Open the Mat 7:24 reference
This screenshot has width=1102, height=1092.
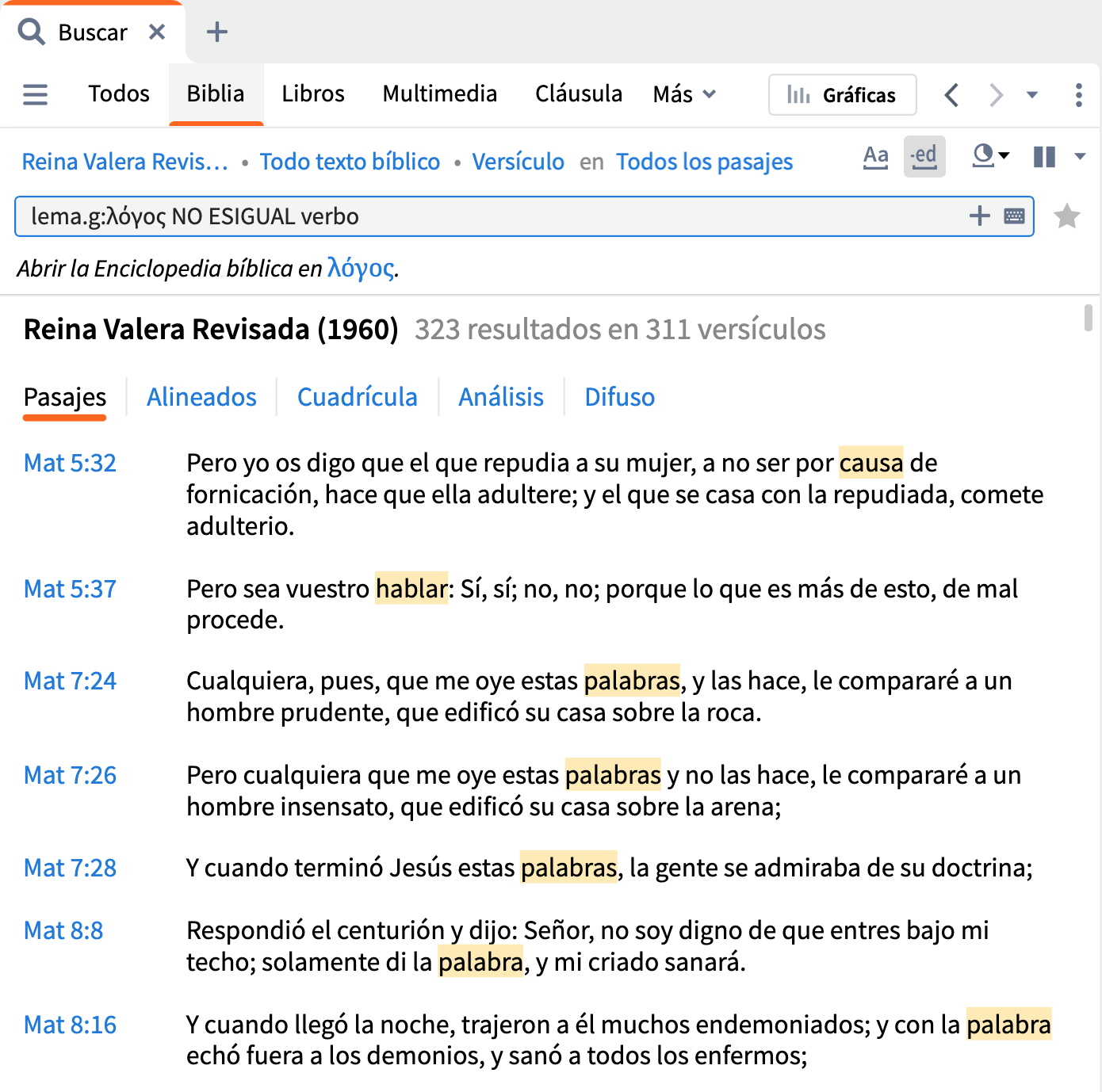point(70,681)
